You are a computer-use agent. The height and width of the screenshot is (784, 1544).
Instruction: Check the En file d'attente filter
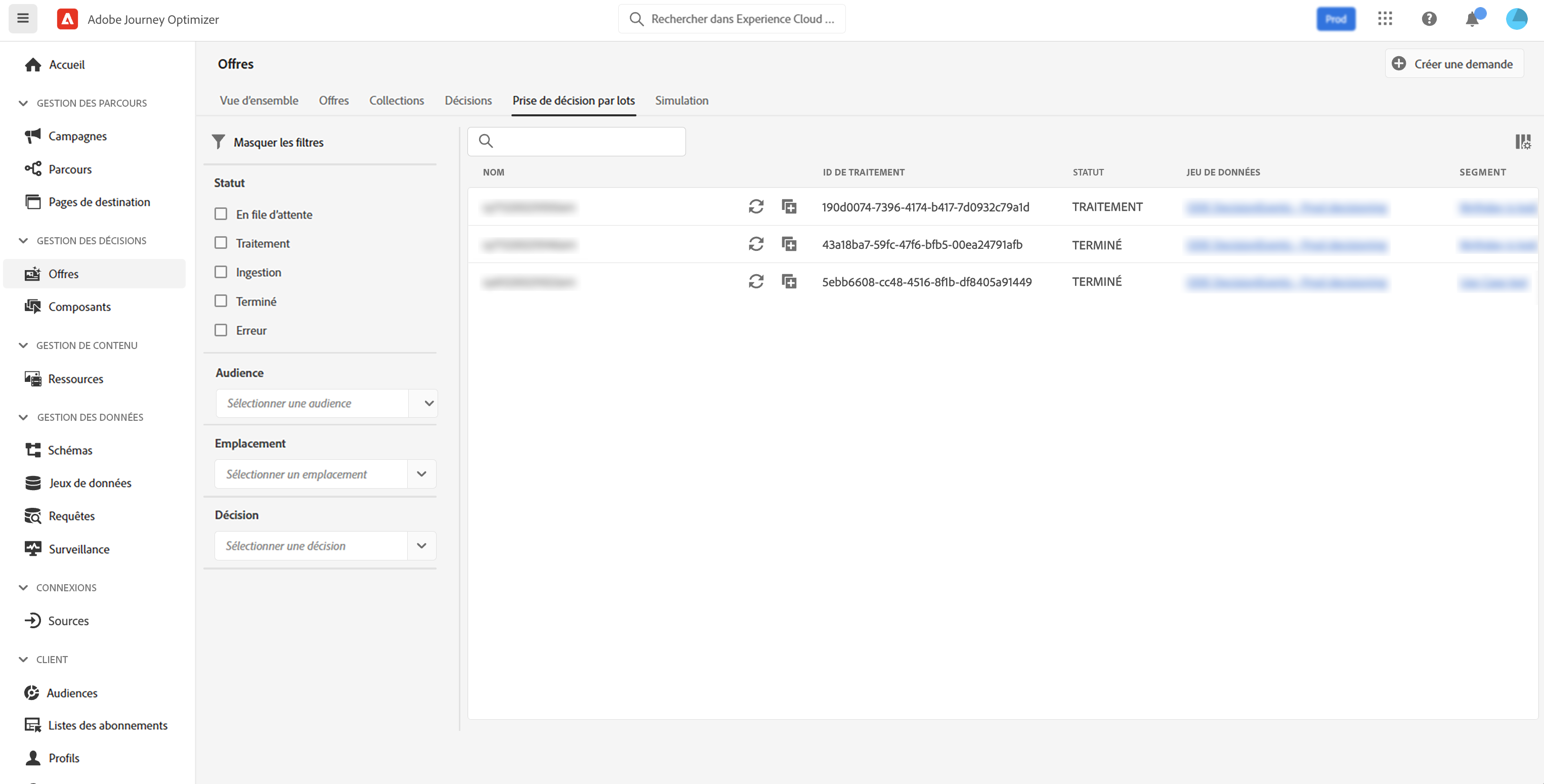click(x=221, y=214)
